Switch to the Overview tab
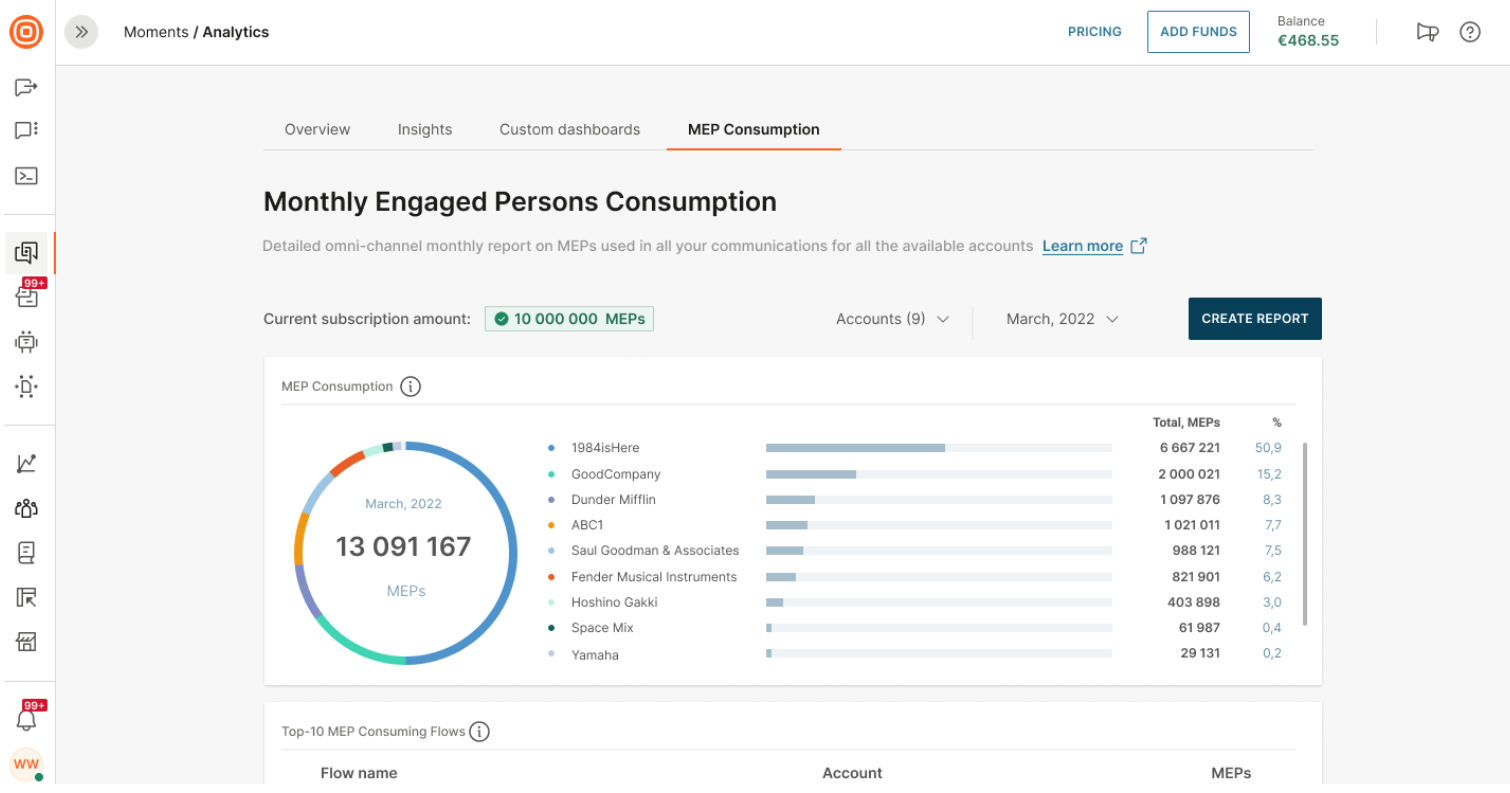Viewport: 1510px width, 793px height. coord(317,129)
